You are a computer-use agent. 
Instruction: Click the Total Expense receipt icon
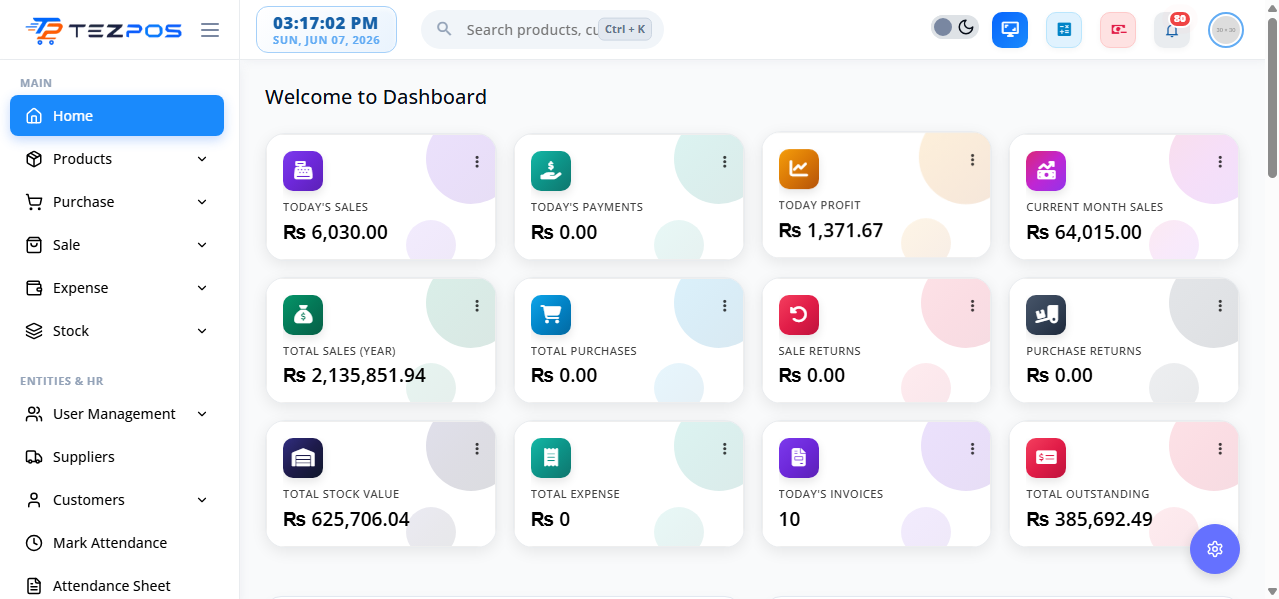tap(551, 458)
